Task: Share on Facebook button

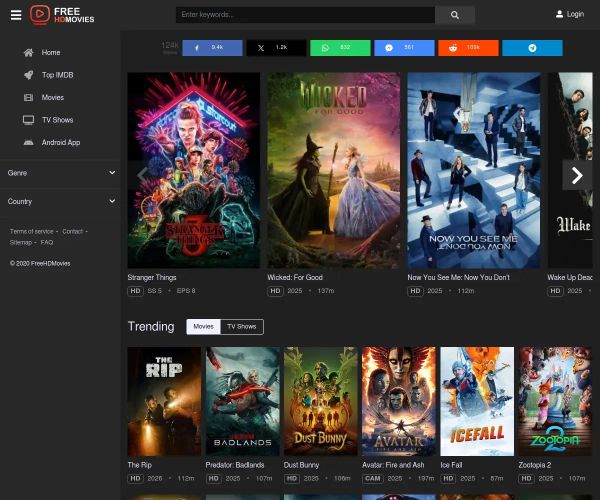Action: 212,48
